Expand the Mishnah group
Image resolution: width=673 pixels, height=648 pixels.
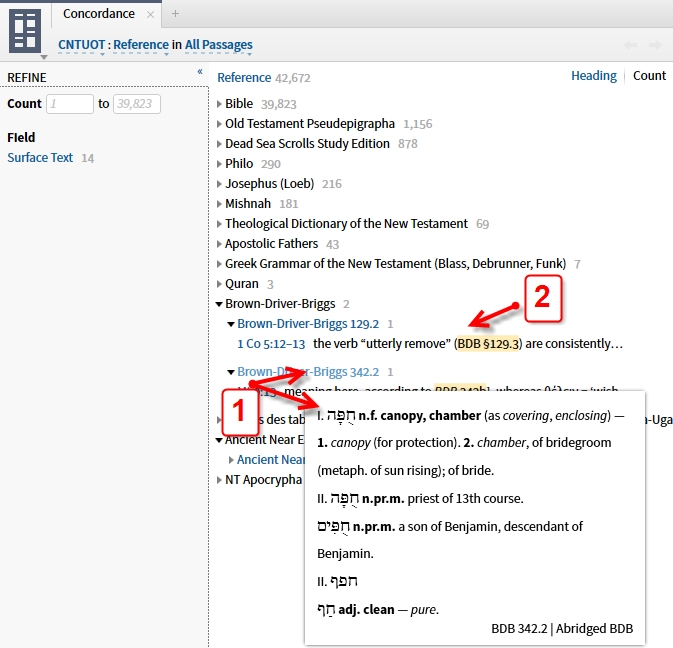[219, 204]
